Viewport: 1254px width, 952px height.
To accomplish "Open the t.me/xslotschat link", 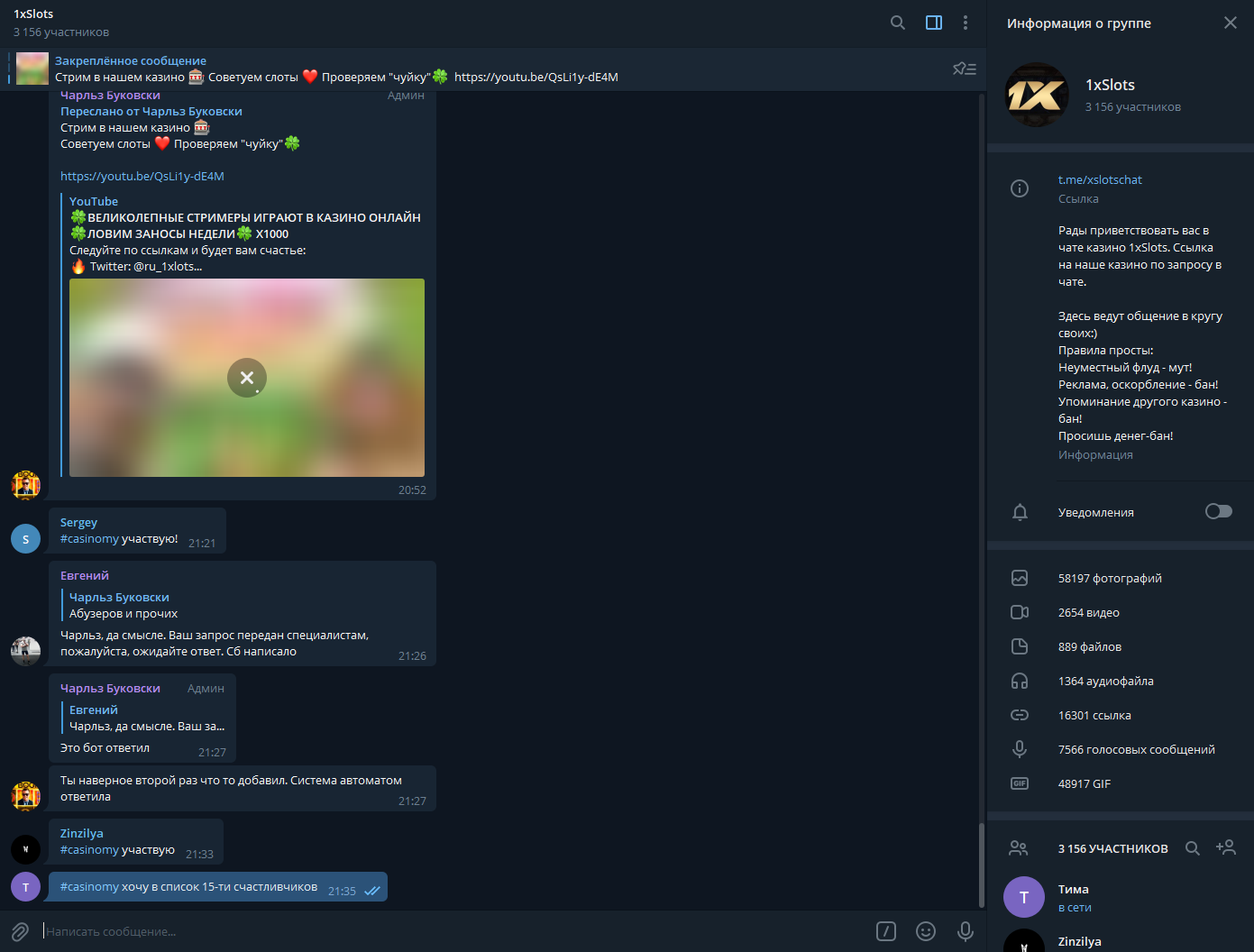I will (1100, 179).
